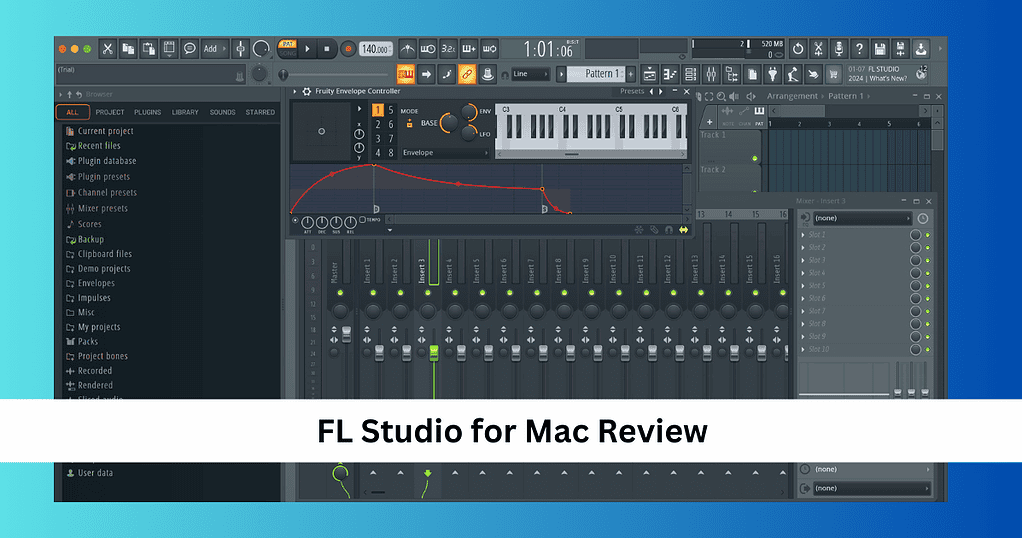Open the Line snap dropdown
1022x538 pixels.
[530, 74]
